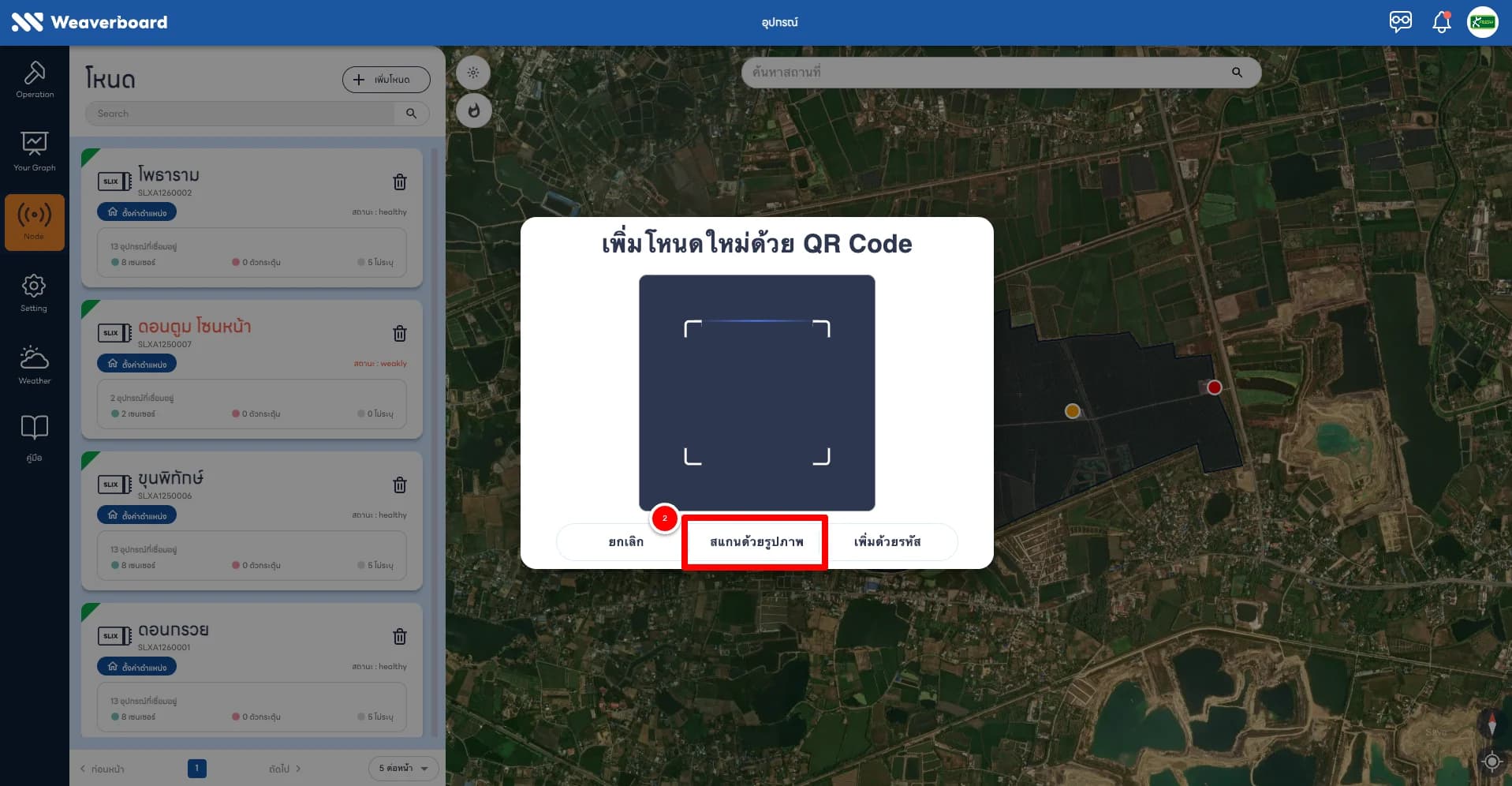Click the SLIX device icon of ดอนกรวย
The width and height of the screenshot is (1512, 786).
114,636
